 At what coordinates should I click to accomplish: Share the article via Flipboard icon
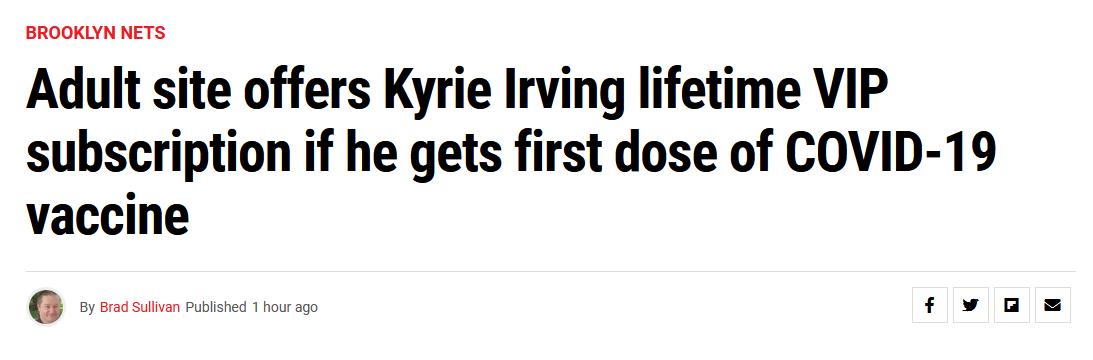[x=1011, y=305]
